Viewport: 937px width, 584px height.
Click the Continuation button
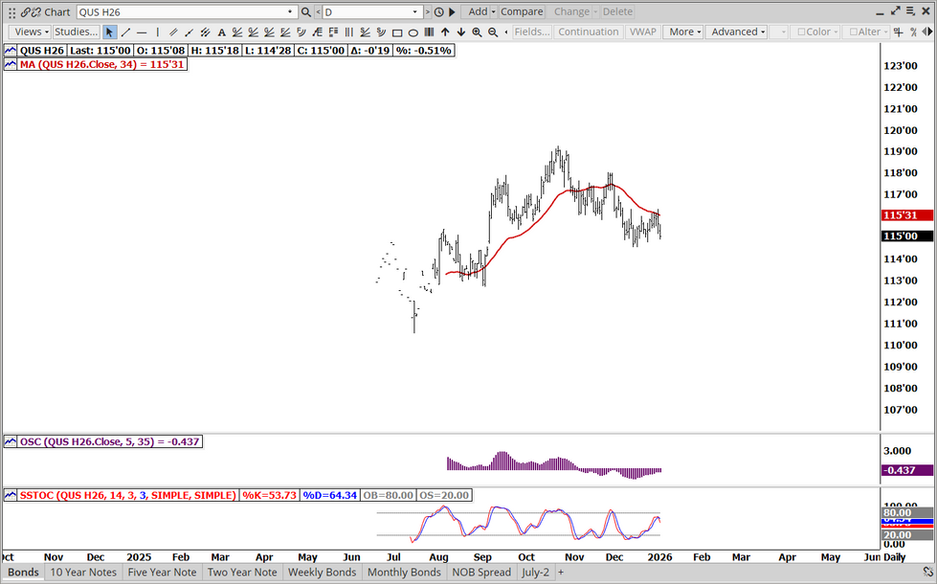click(588, 32)
